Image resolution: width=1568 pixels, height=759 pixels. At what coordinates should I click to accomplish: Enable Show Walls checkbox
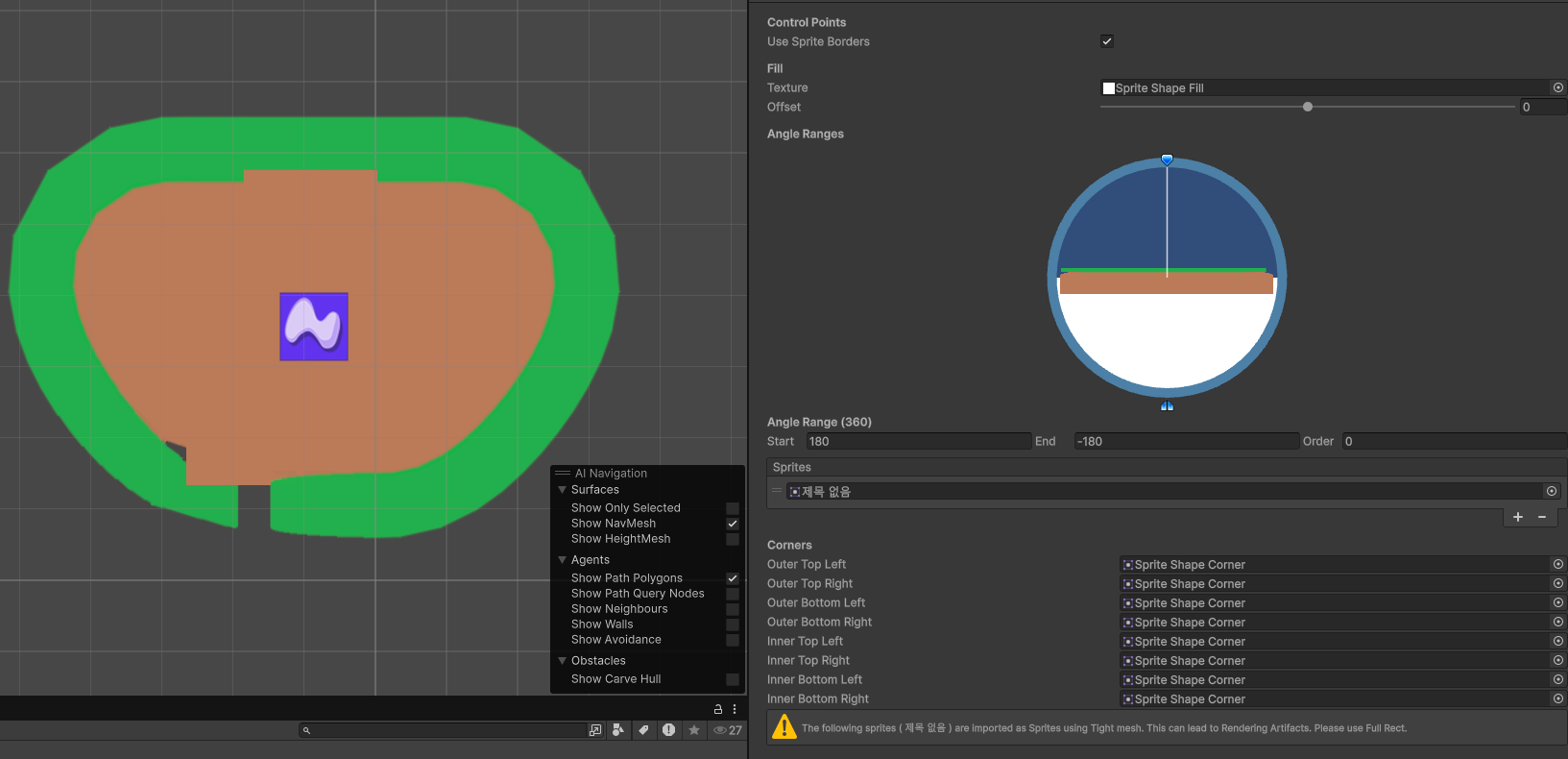coord(733,624)
